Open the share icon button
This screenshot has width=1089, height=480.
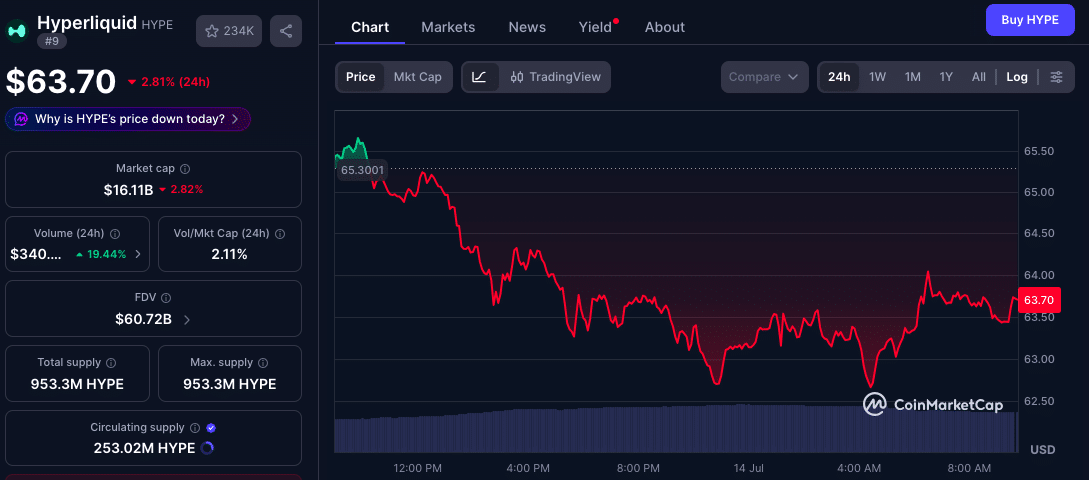click(x=286, y=31)
